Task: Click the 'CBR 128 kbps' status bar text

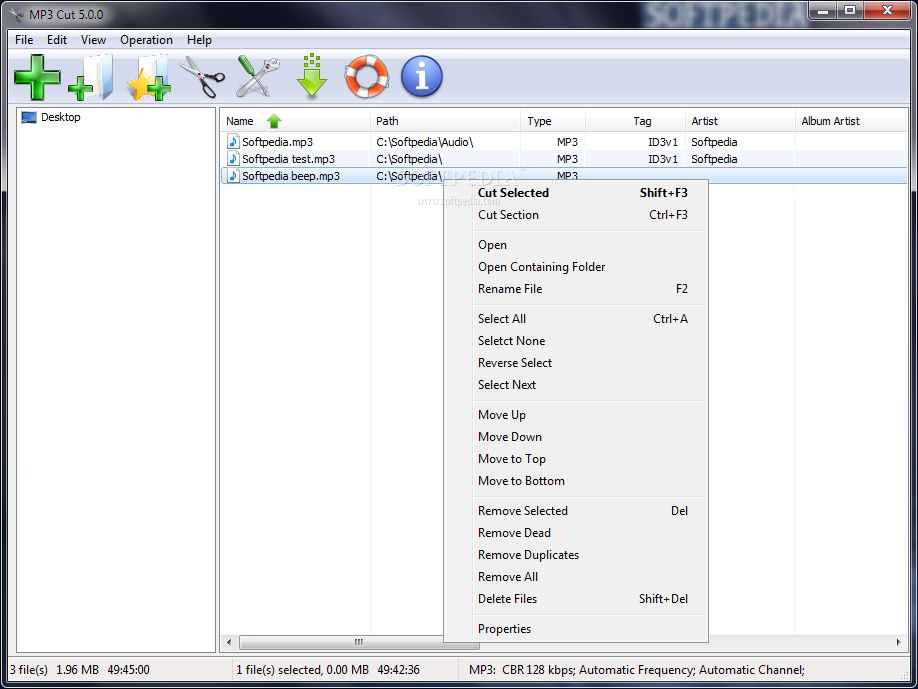Action: click(x=538, y=670)
